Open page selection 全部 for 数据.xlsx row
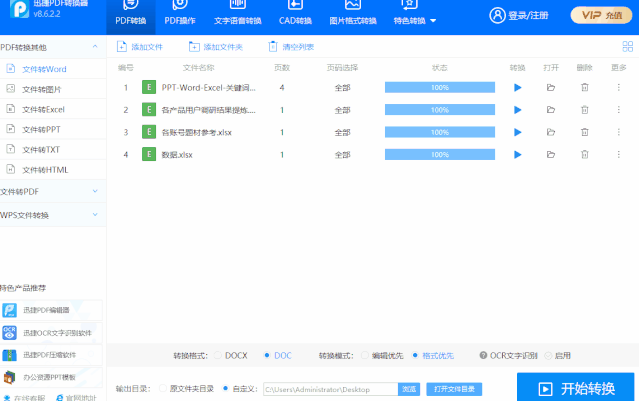Viewport: 639px width, 401px height. click(x=342, y=155)
